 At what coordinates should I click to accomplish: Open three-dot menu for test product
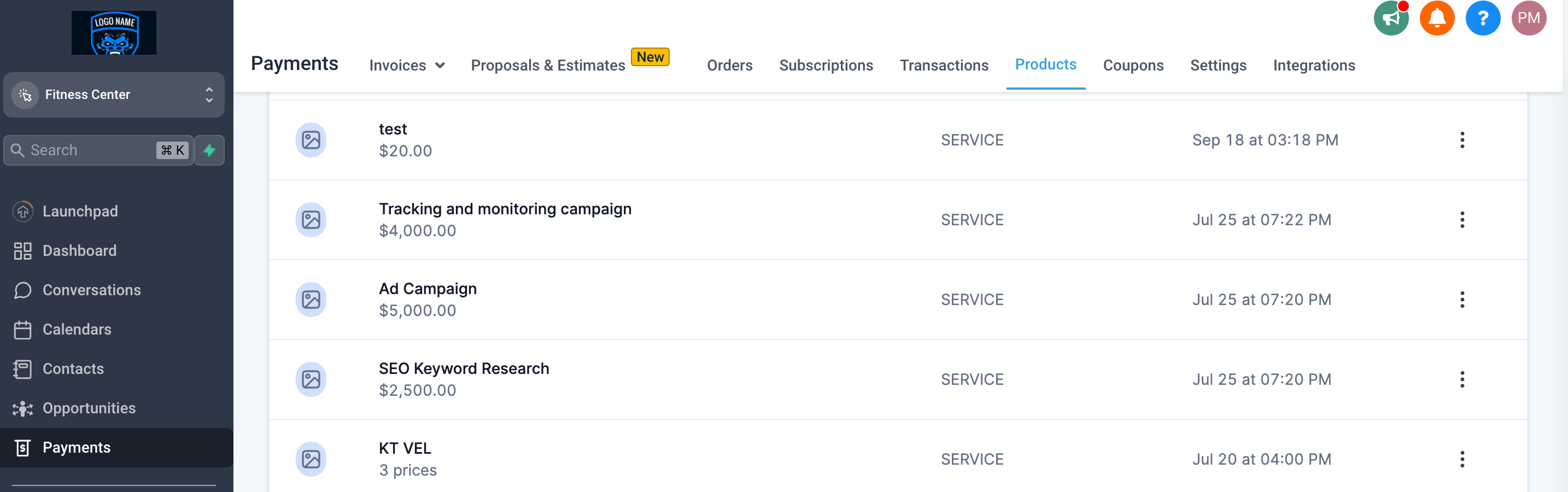[1461, 140]
